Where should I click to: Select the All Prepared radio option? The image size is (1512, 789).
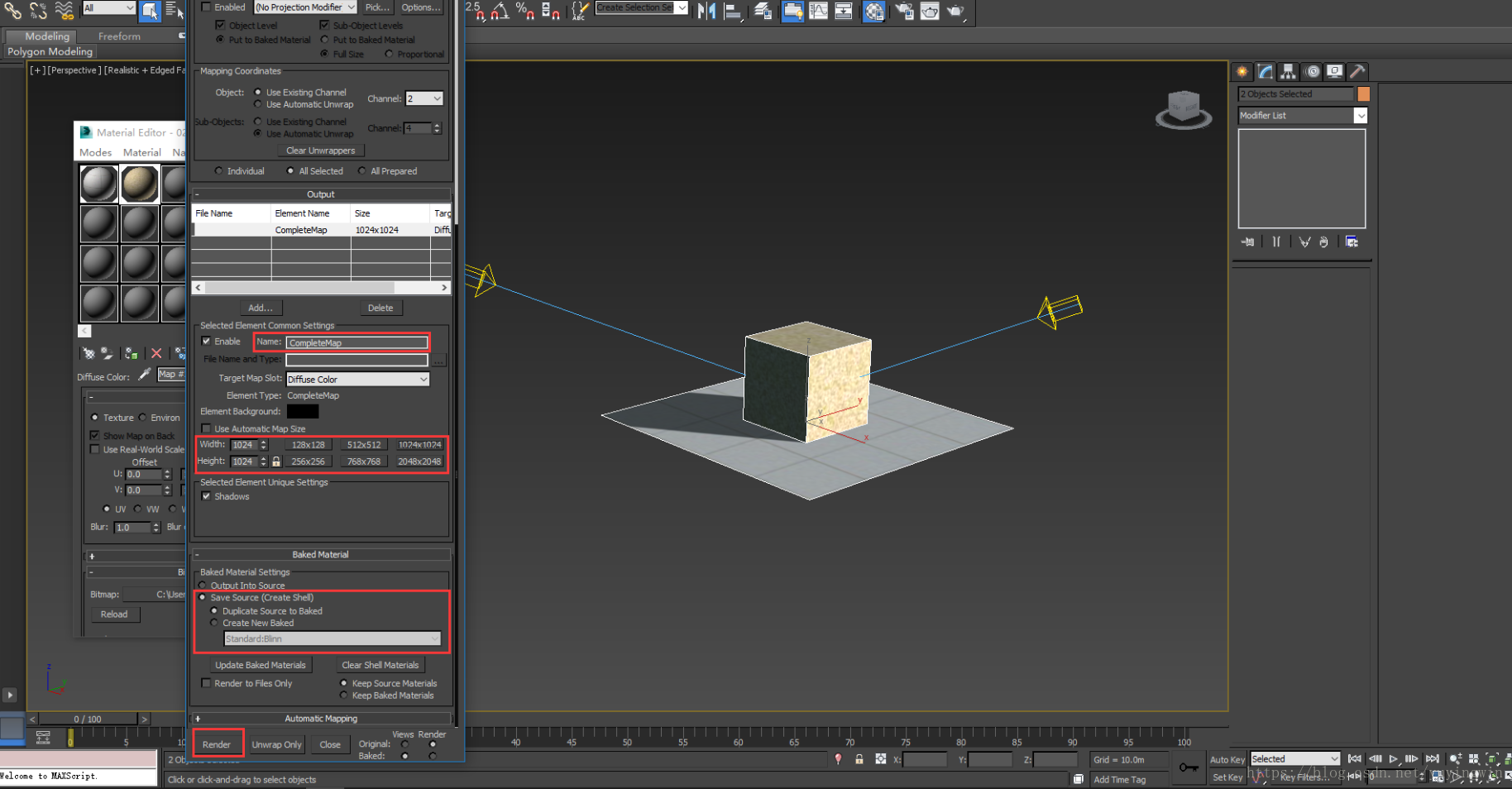361,171
